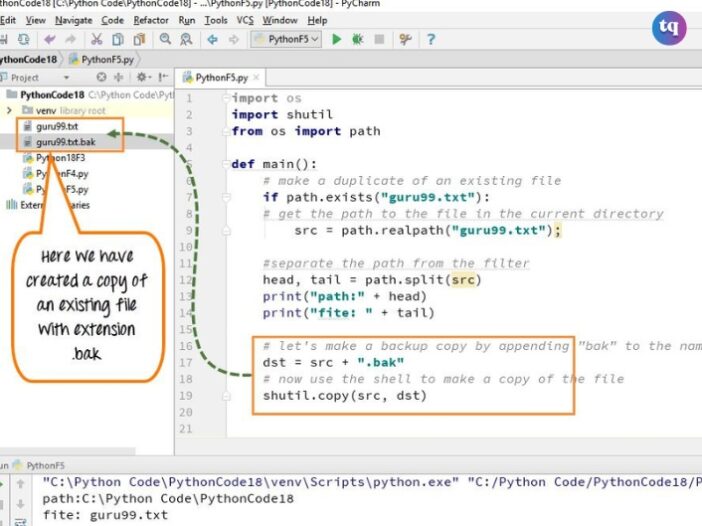This screenshot has width=702, height=526.
Task: Select guru99.txt.bak in project tree
Action: 65,142
